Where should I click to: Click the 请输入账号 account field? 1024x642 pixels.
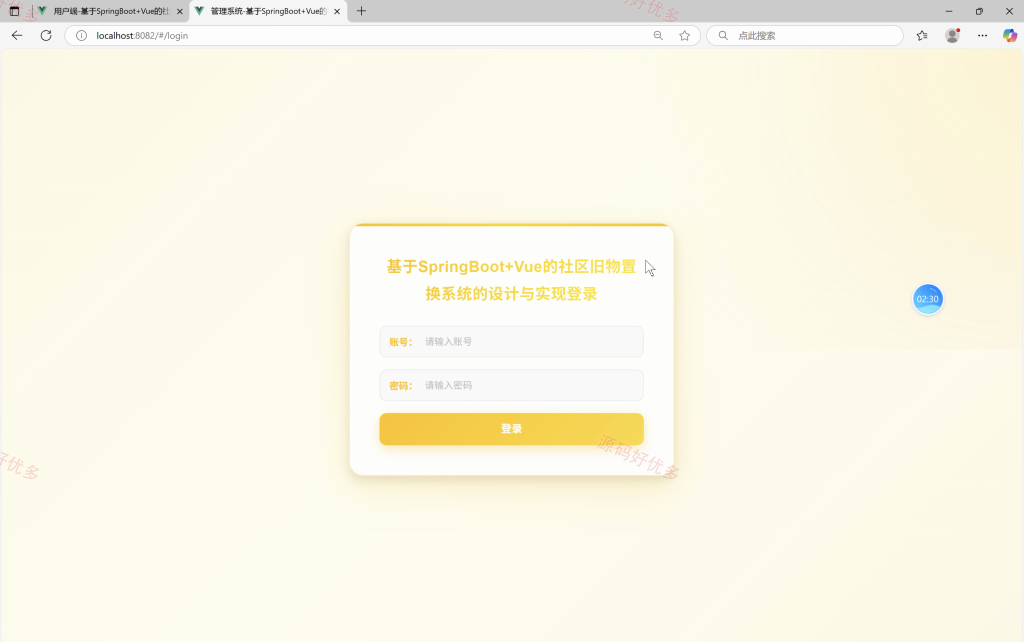(x=511, y=342)
